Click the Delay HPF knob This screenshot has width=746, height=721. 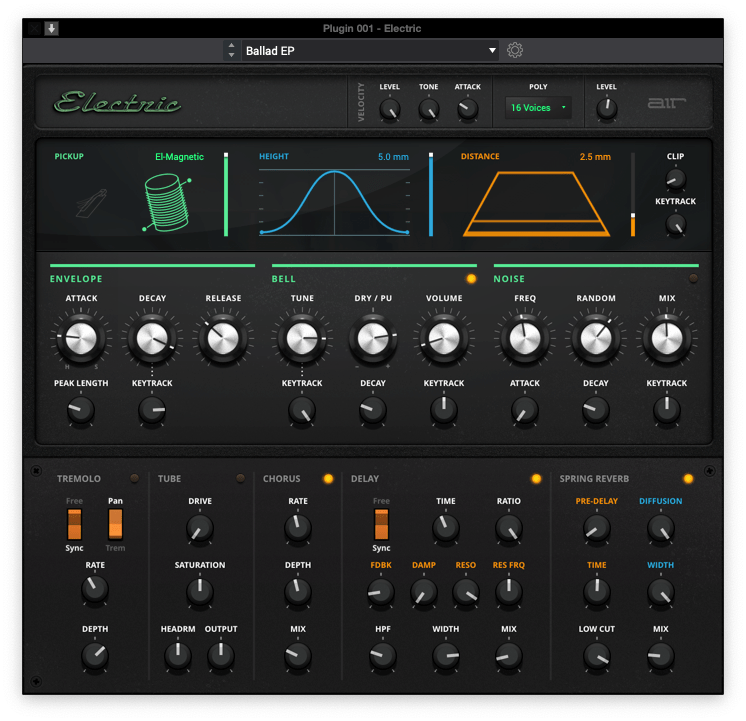tap(383, 655)
